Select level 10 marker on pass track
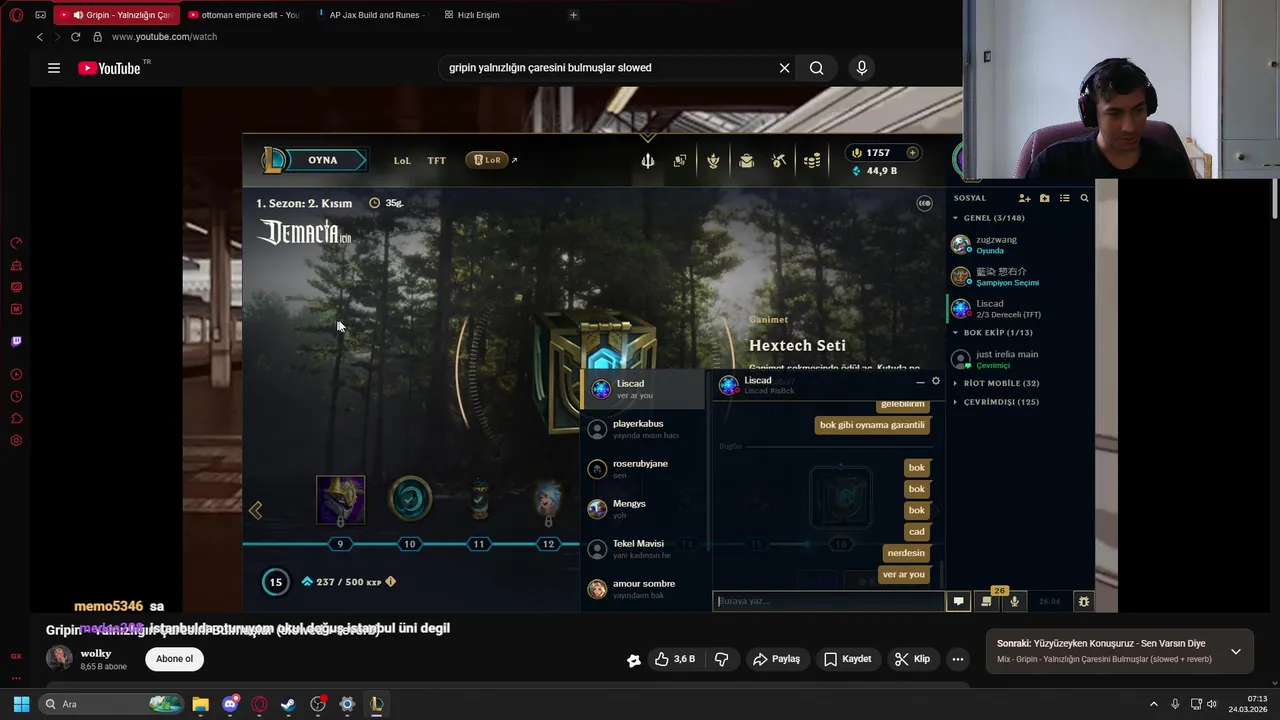Image resolution: width=1280 pixels, height=720 pixels. (x=409, y=544)
